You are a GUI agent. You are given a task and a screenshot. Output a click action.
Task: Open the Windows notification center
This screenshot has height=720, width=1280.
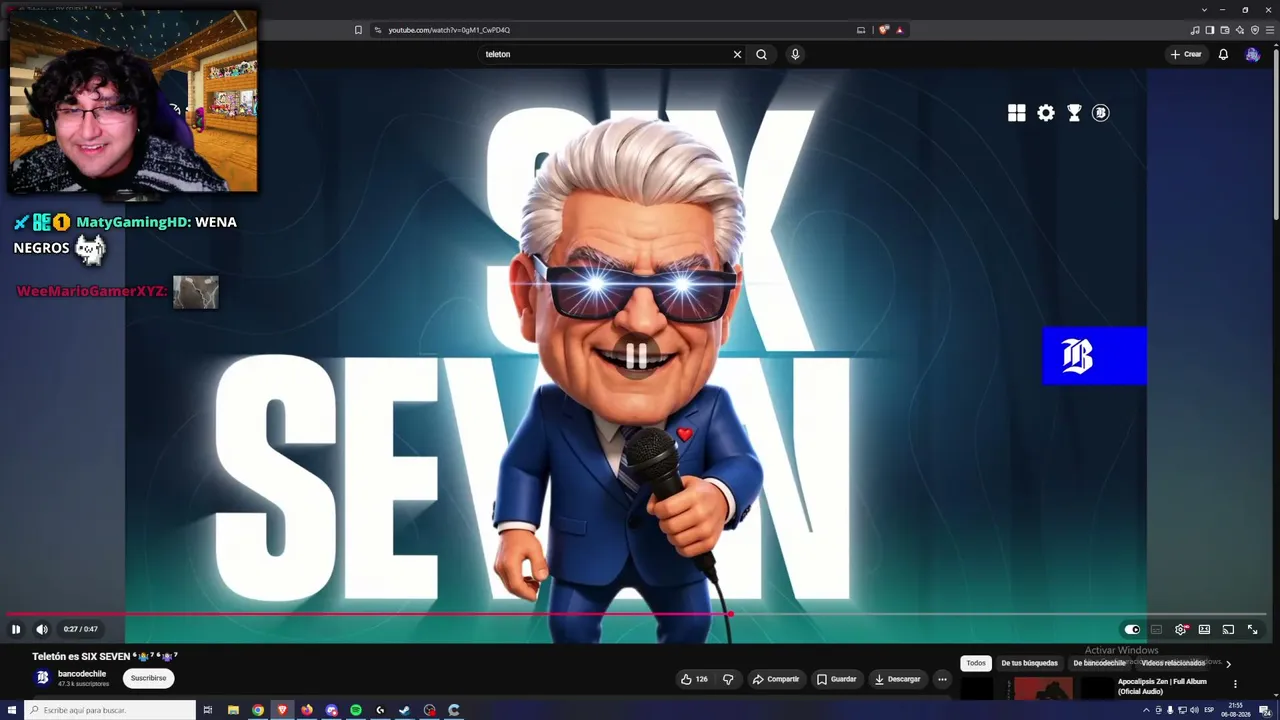click(1265, 710)
